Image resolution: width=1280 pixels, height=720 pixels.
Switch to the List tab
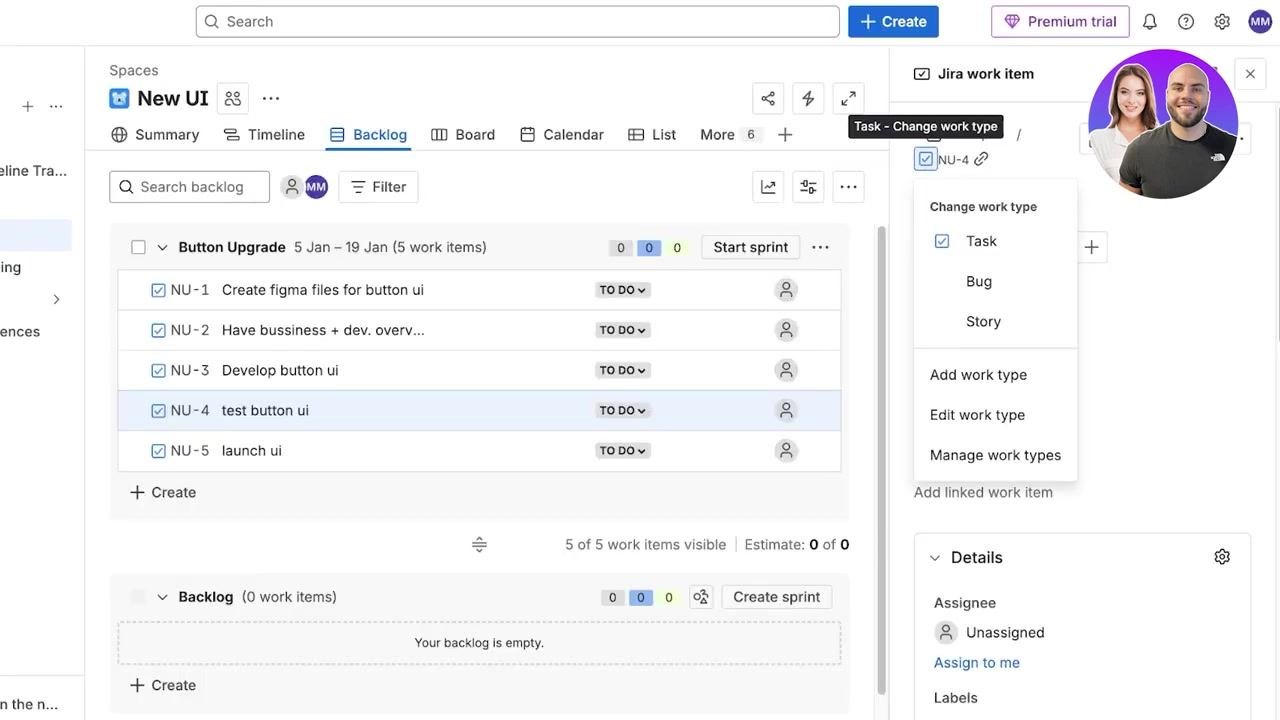point(652,134)
